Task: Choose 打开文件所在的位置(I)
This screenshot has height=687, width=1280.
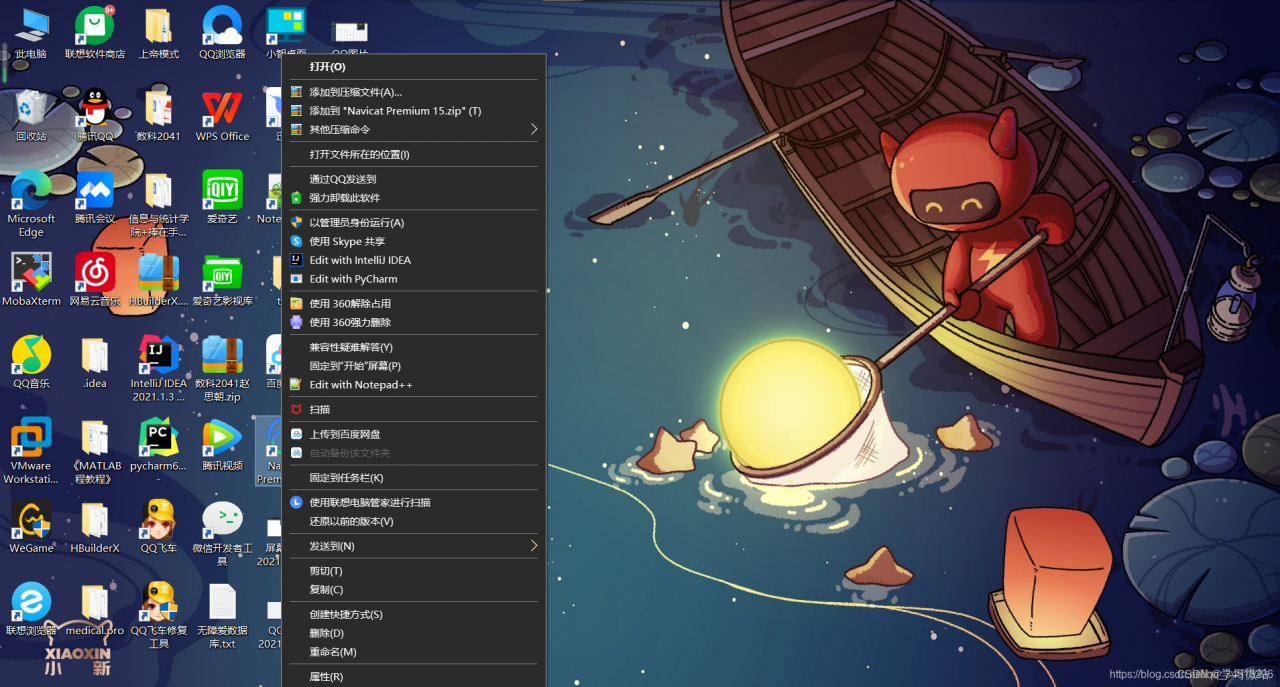Action: pyautogui.click(x=414, y=154)
